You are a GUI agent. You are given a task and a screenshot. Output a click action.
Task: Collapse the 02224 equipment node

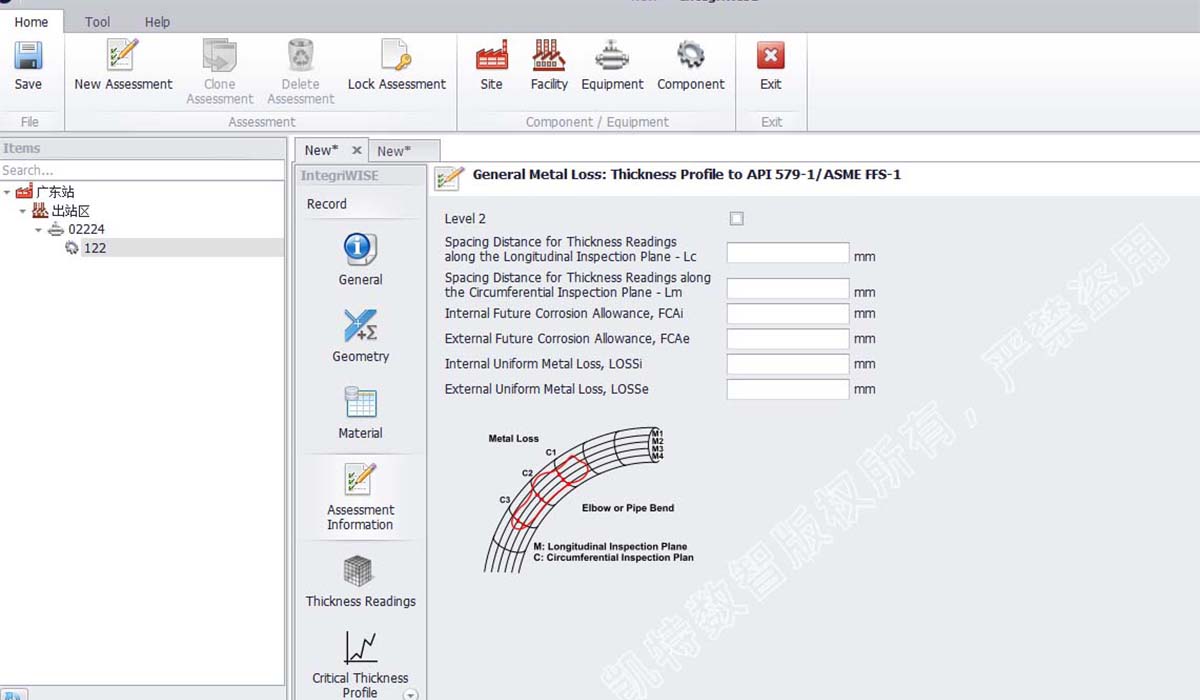[39, 230]
